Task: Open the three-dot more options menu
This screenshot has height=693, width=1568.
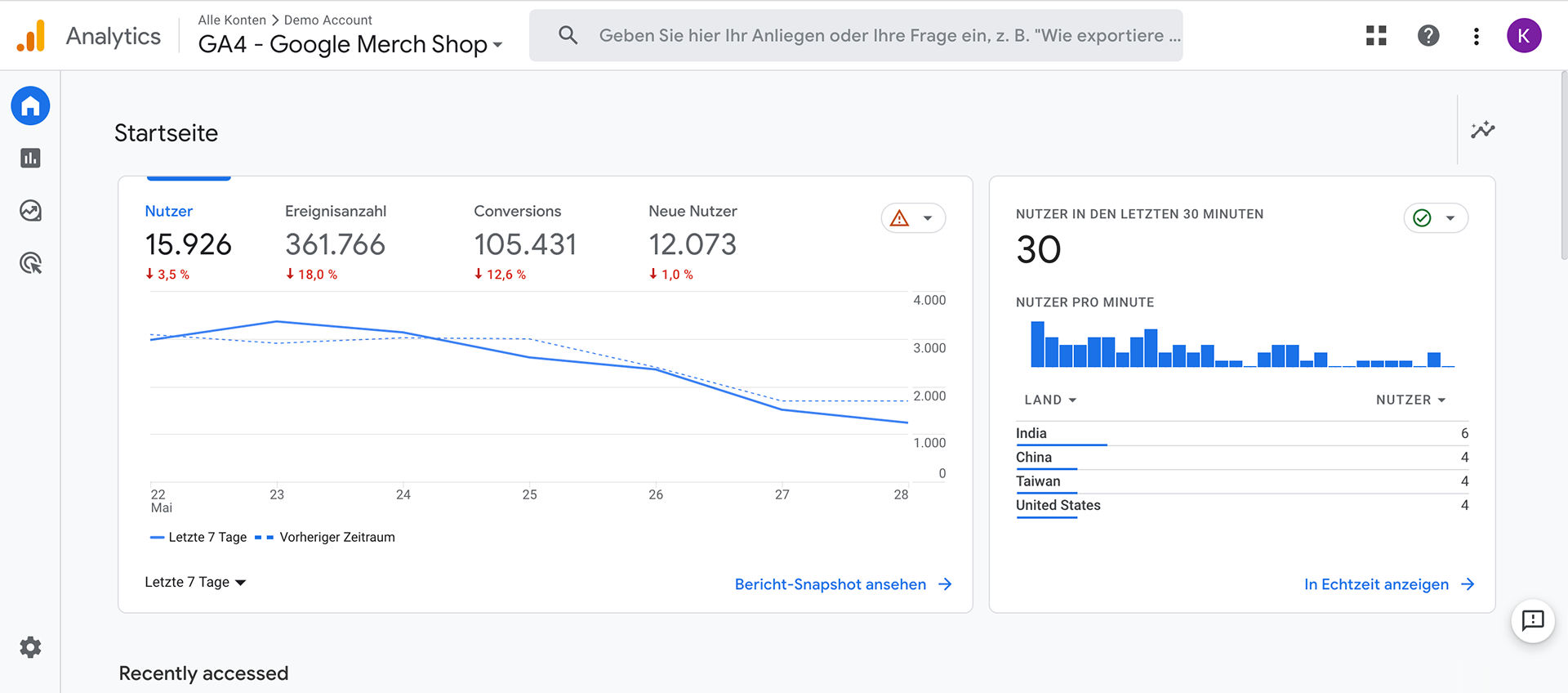Action: point(1476,36)
